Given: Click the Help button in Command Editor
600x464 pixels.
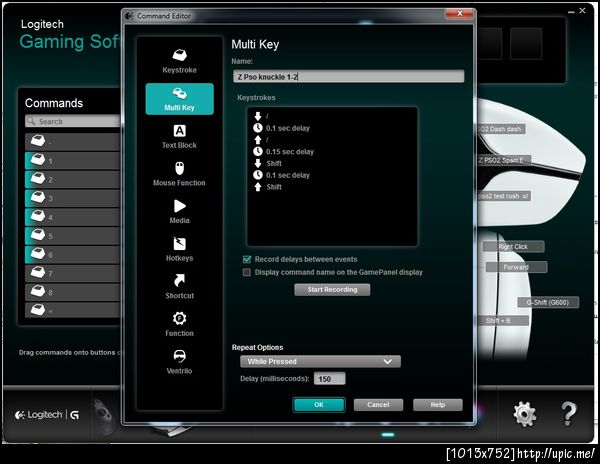Looking at the screenshot, I should tap(437, 405).
